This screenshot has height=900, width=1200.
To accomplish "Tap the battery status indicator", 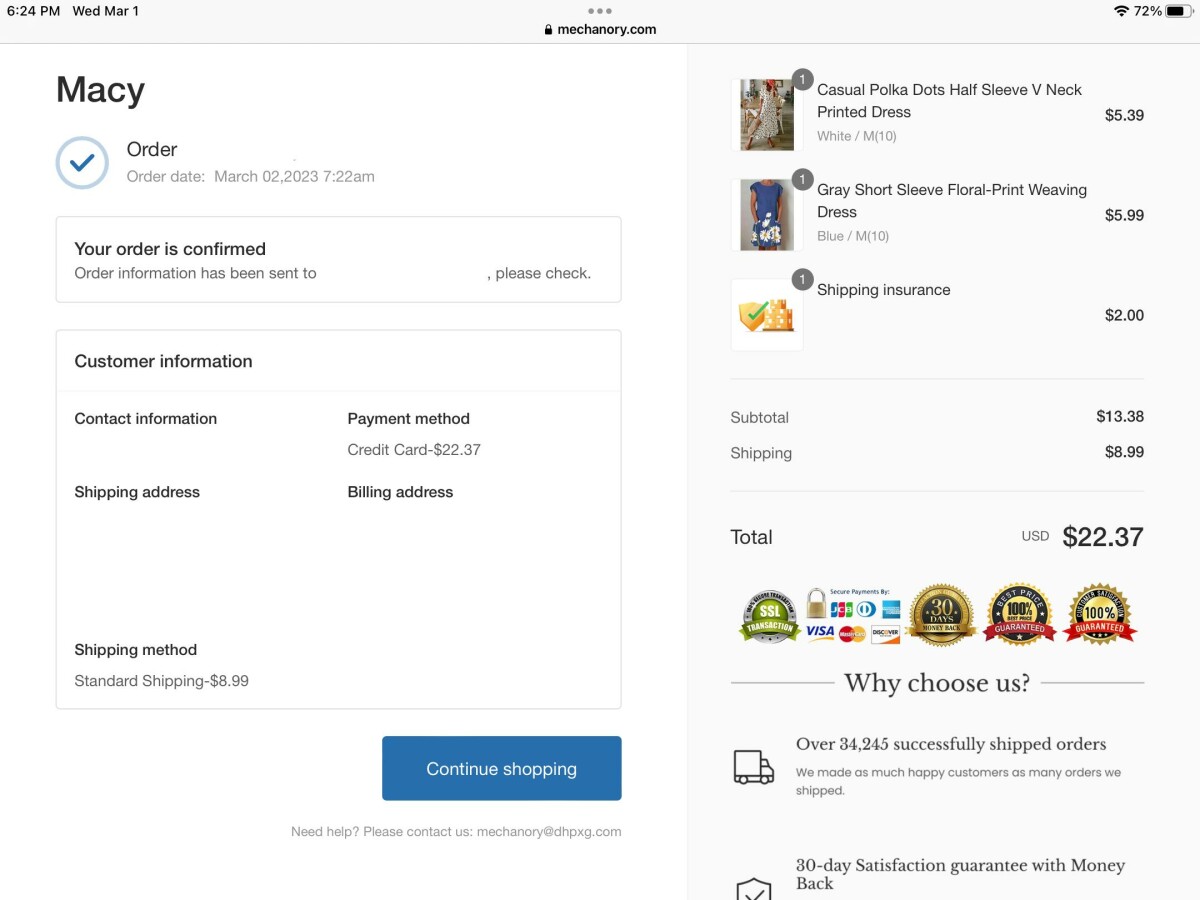I will (x=1176, y=11).
